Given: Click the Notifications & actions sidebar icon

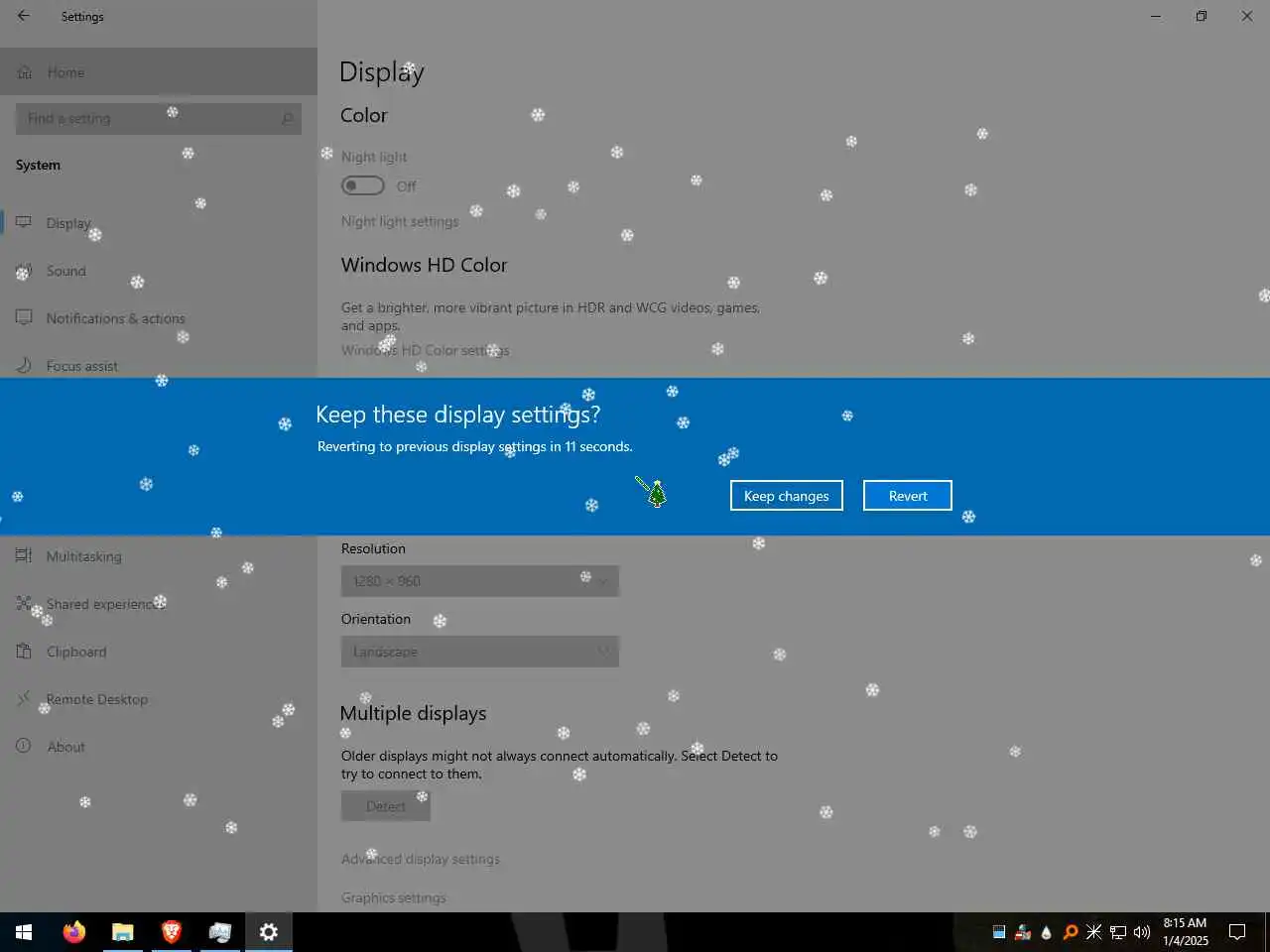Looking at the screenshot, I should coord(24,318).
